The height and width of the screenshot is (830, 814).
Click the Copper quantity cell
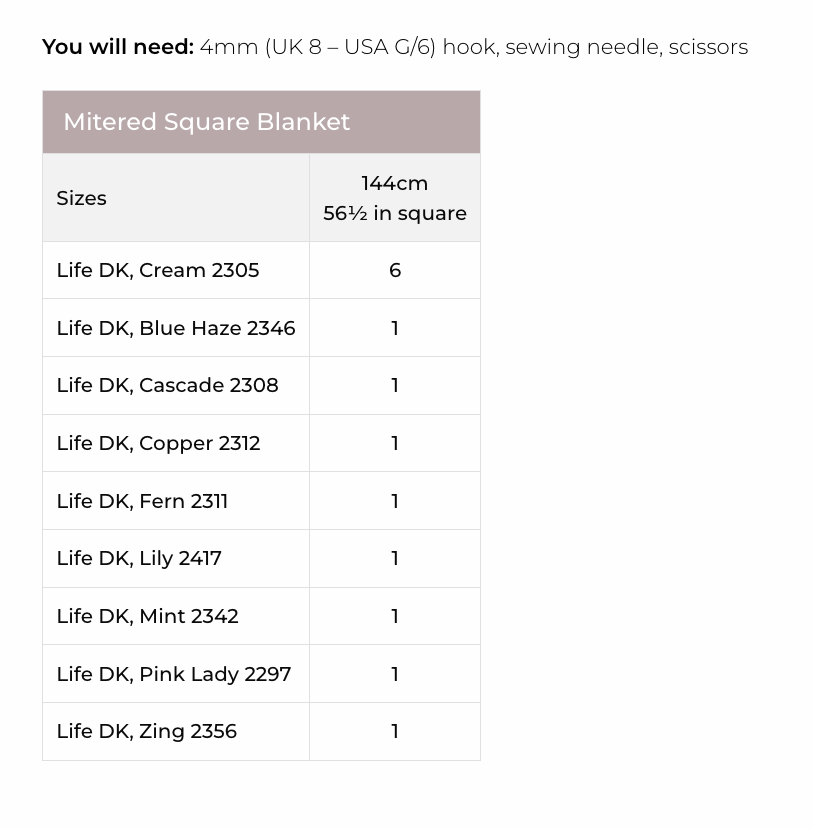coord(395,443)
